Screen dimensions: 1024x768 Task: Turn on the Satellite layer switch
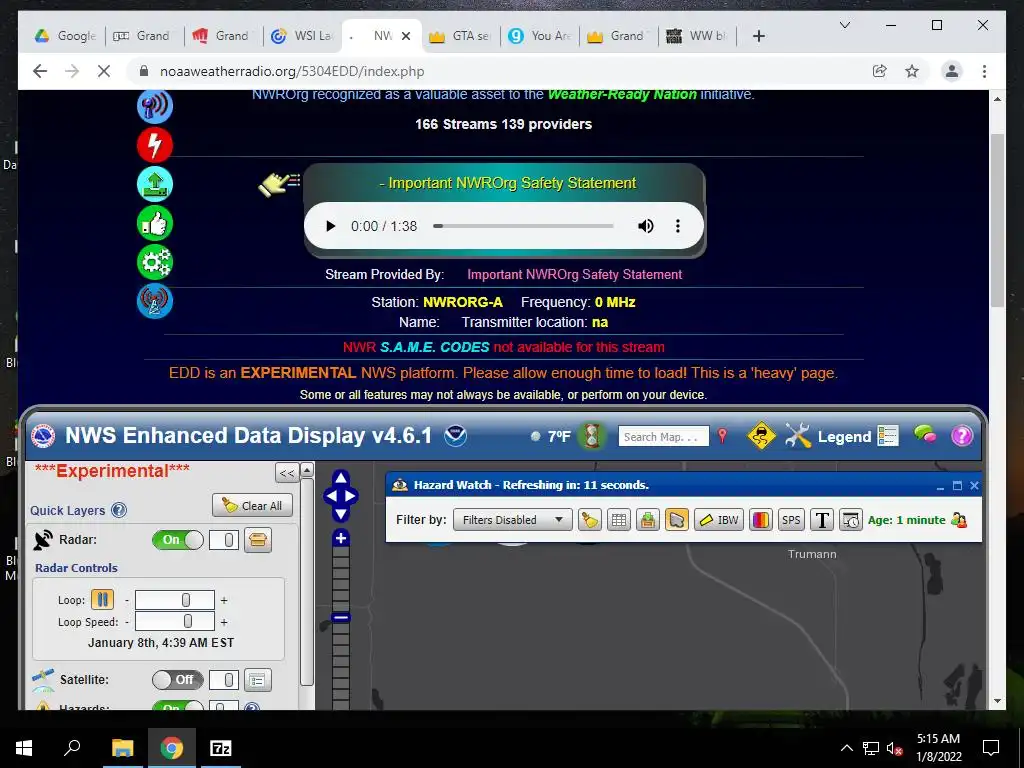coord(178,680)
